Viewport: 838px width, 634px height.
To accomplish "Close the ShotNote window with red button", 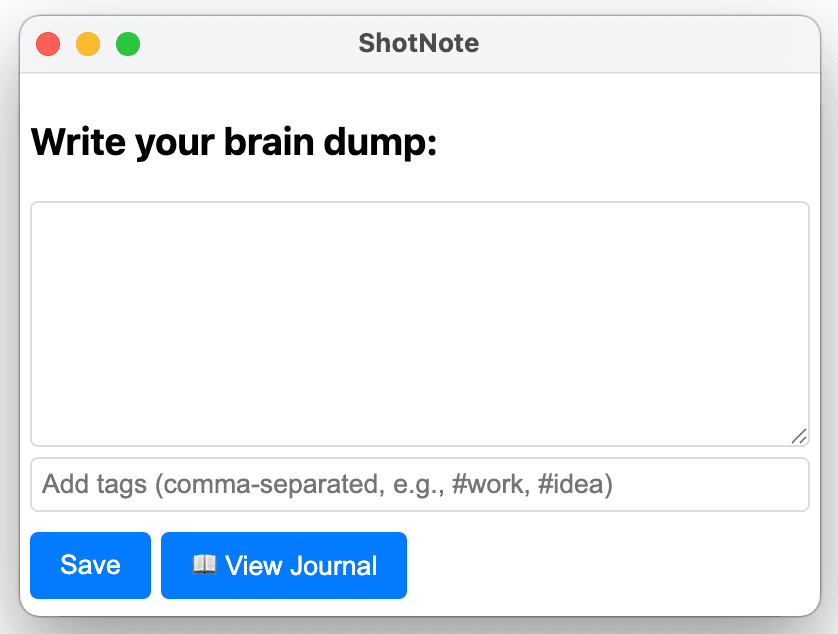I will (48, 44).
